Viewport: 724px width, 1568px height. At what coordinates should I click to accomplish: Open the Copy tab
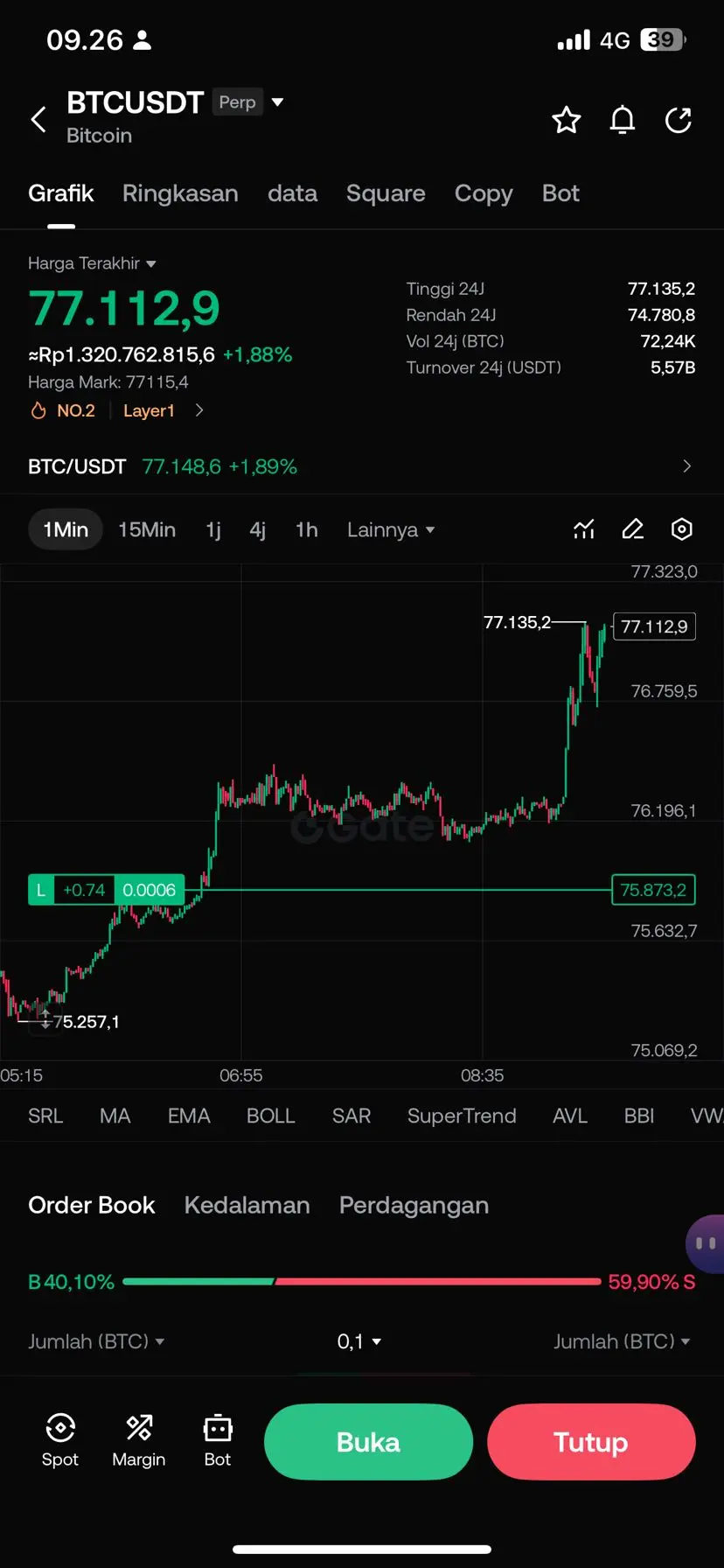[484, 193]
